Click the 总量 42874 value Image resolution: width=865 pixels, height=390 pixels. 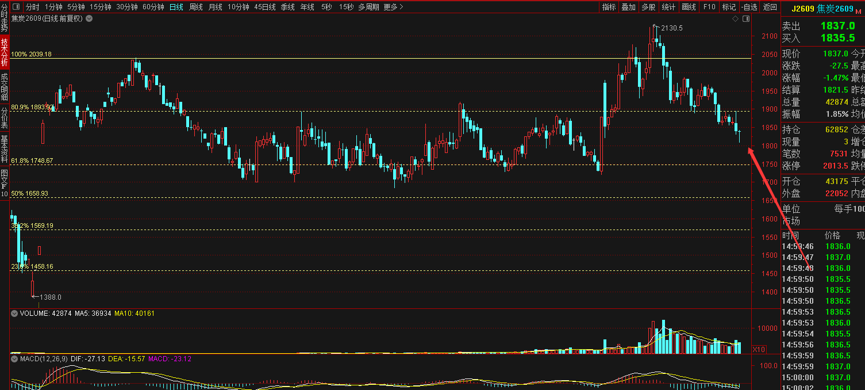(836, 102)
